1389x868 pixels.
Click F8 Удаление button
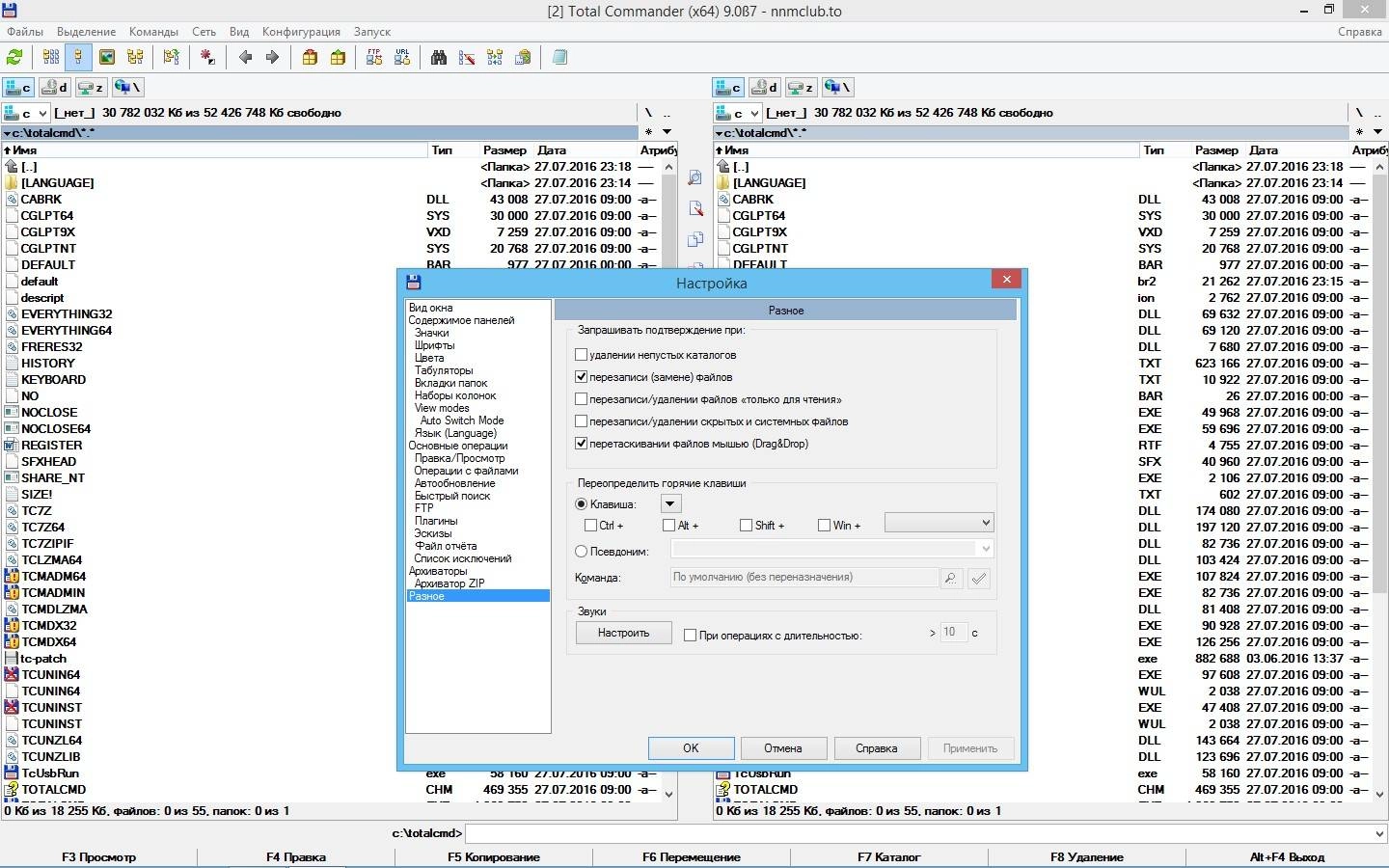(1087, 857)
